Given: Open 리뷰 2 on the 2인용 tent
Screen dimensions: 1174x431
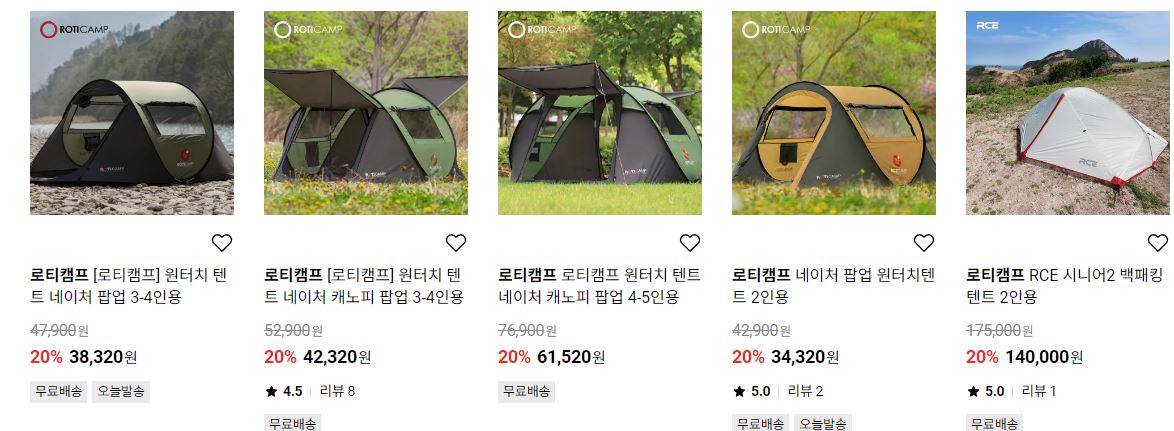Looking at the screenshot, I should click(805, 391).
